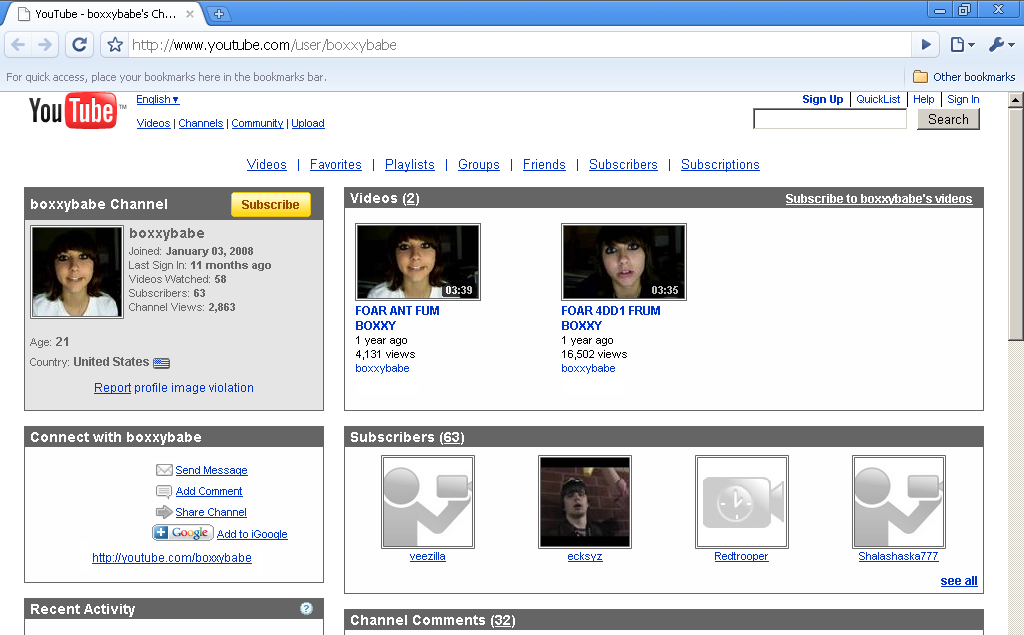Switch to the Playlists tab
Viewport: 1024px width, 635px height.
[409, 165]
